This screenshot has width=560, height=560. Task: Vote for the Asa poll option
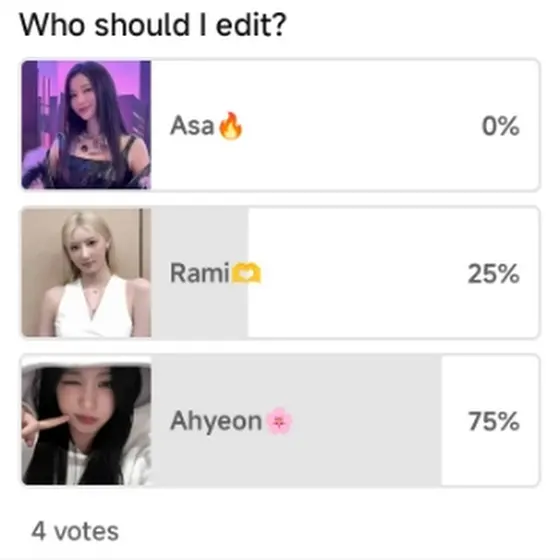click(x=280, y=125)
